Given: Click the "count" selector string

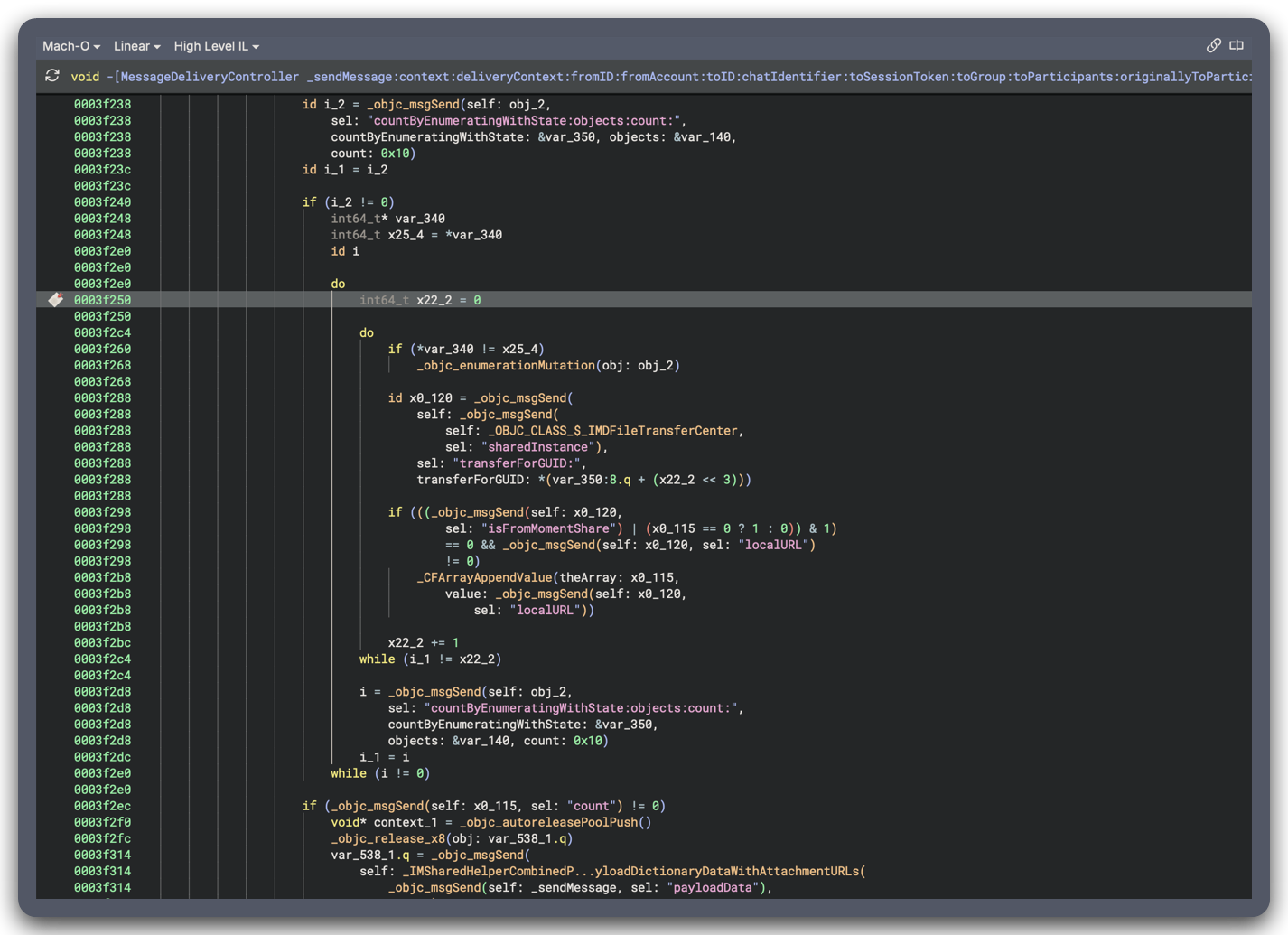Looking at the screenshot, I should point(595,806).
